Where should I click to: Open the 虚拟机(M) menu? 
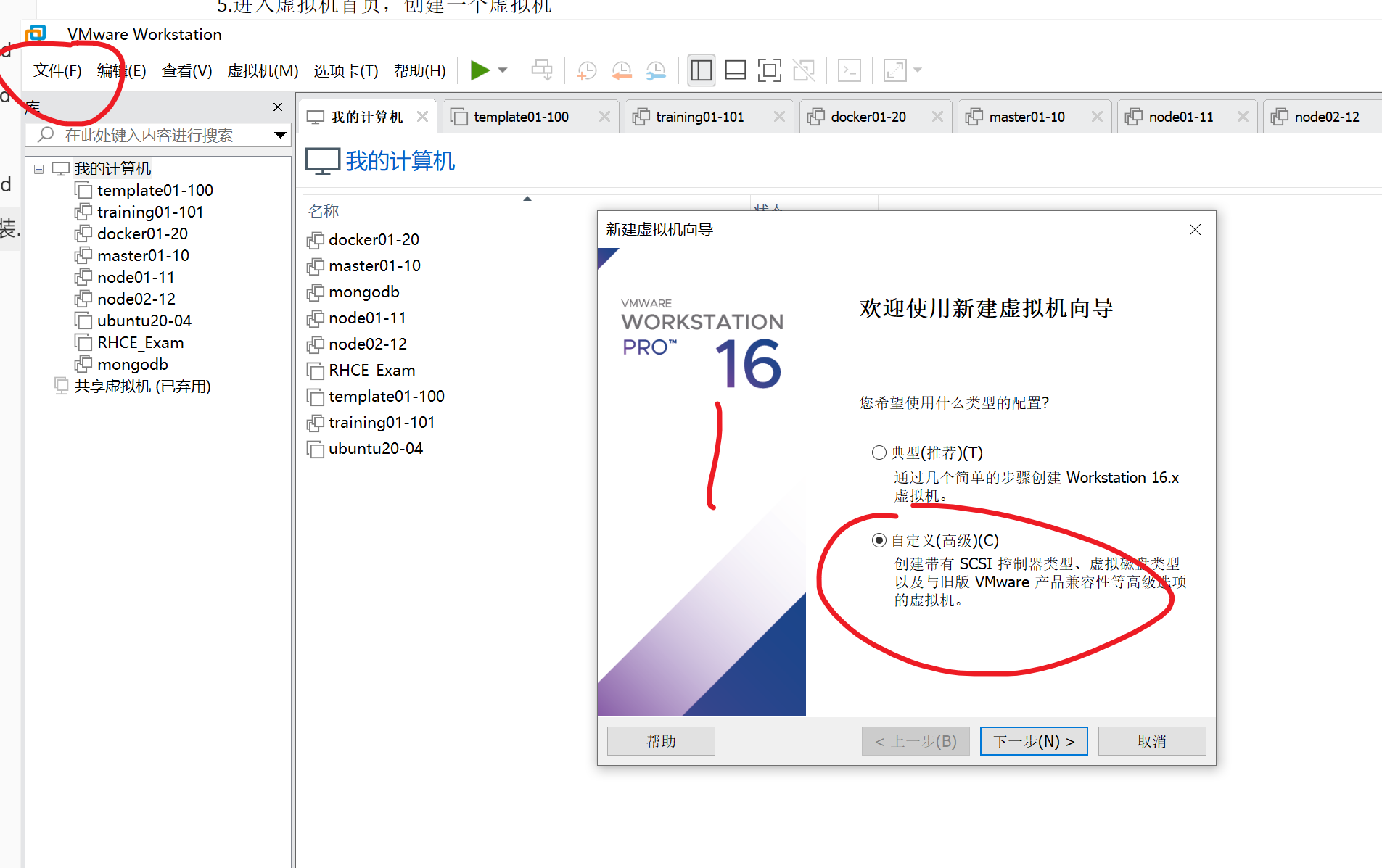tap(263, 70)
